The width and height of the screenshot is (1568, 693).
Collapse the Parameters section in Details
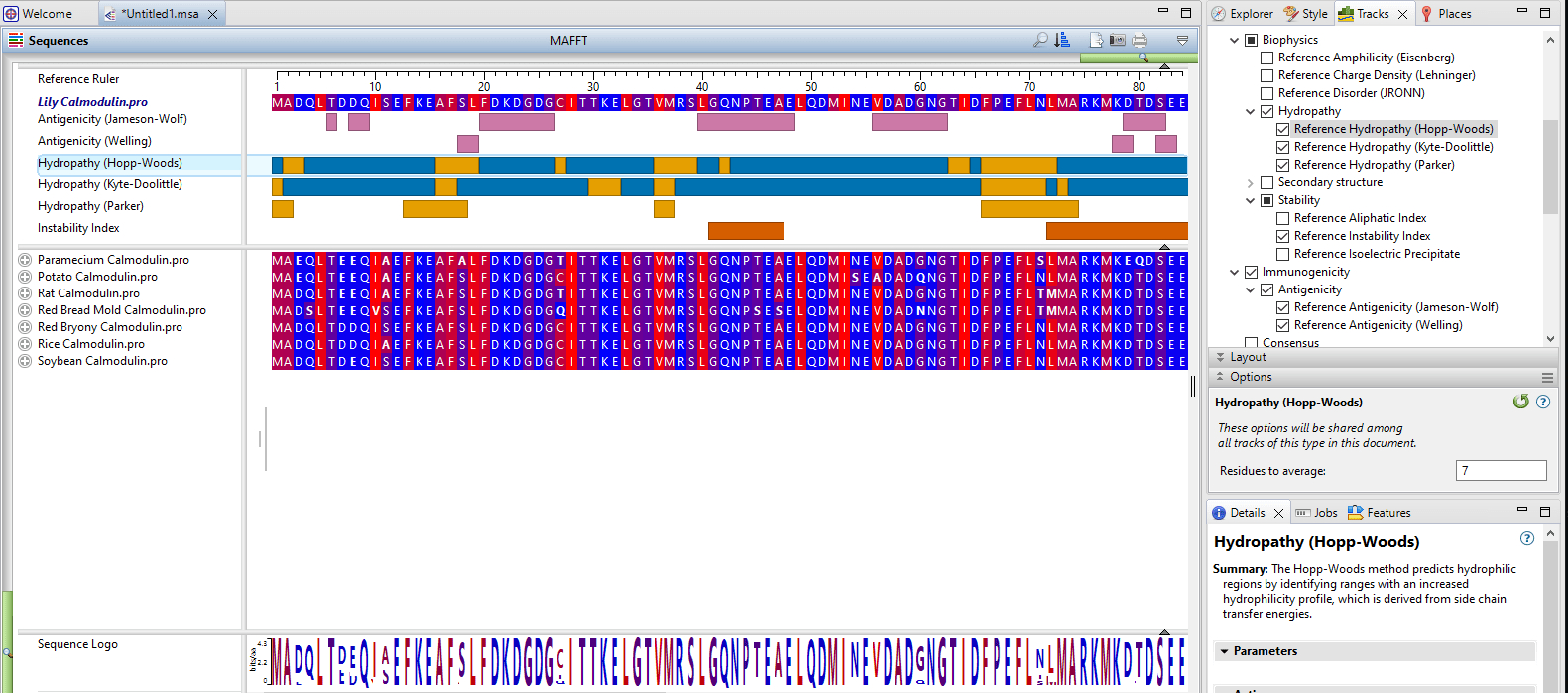click(1225, 651)
